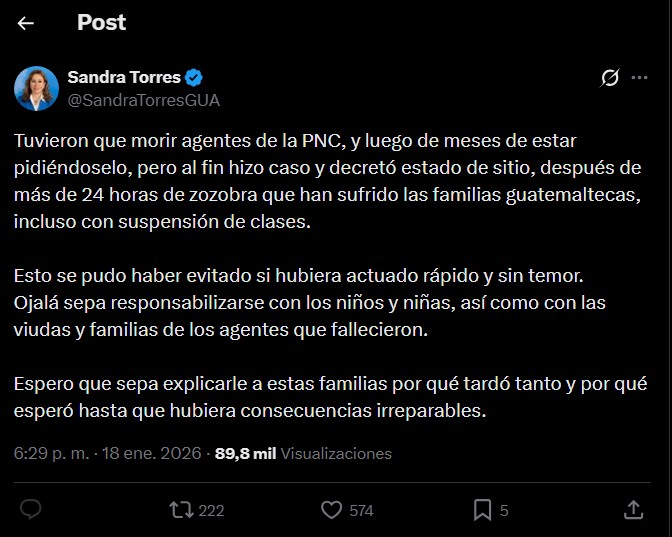Click the 222 reposts count
The image size is (672, 537).
pos(211,511)
